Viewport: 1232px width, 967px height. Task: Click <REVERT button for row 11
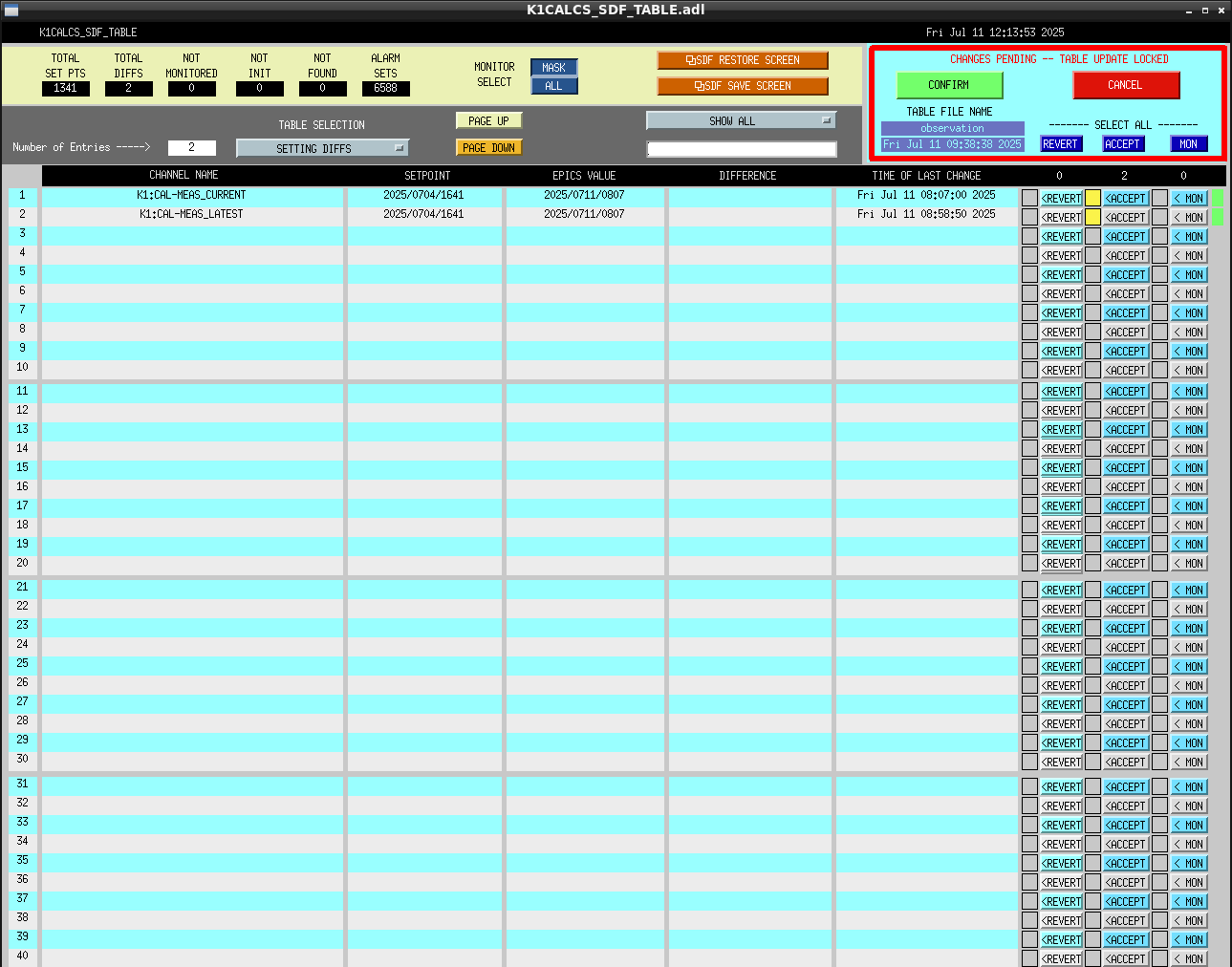coord(1061,391)
